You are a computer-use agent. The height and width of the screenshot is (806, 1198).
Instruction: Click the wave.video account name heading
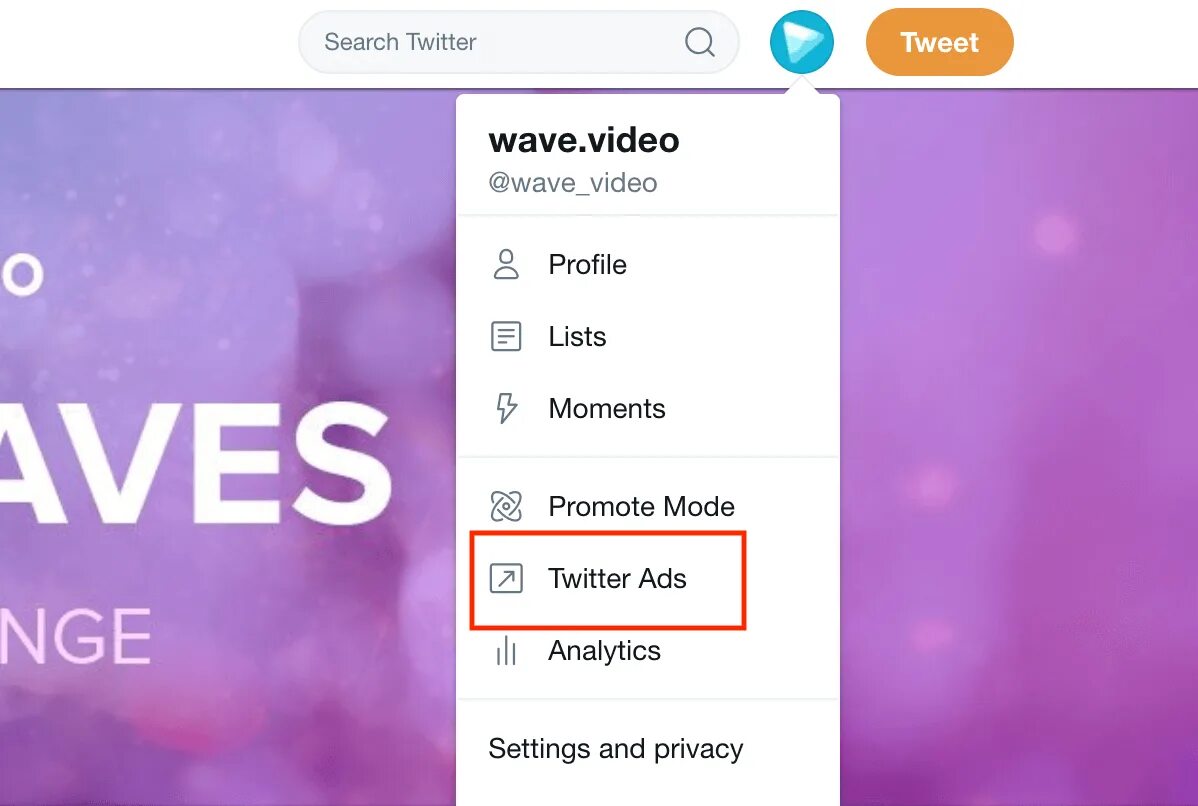(x=584, y=140)
